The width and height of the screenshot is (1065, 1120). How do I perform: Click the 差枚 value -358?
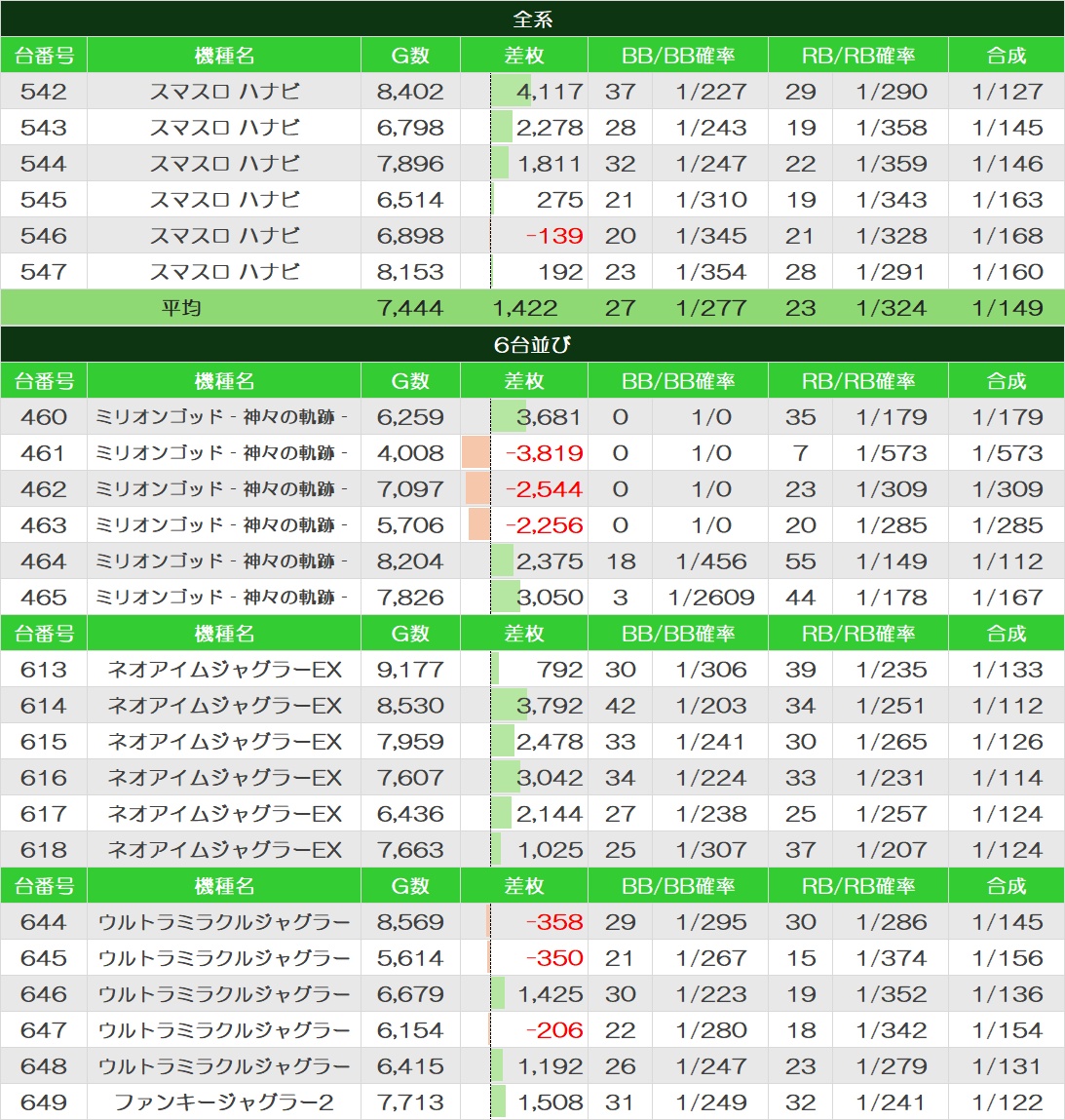(x=554, y=922)
